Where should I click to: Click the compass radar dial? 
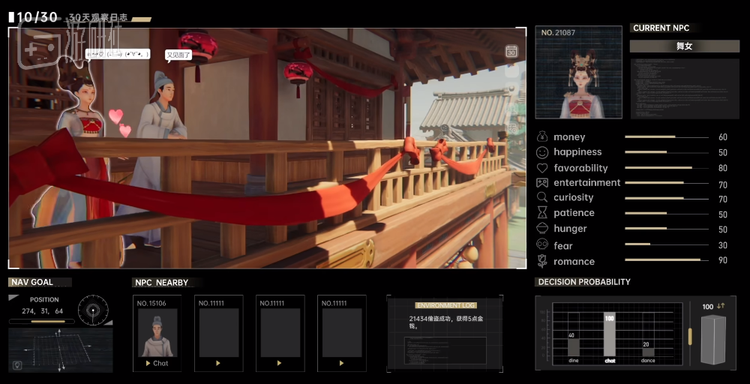93,310
